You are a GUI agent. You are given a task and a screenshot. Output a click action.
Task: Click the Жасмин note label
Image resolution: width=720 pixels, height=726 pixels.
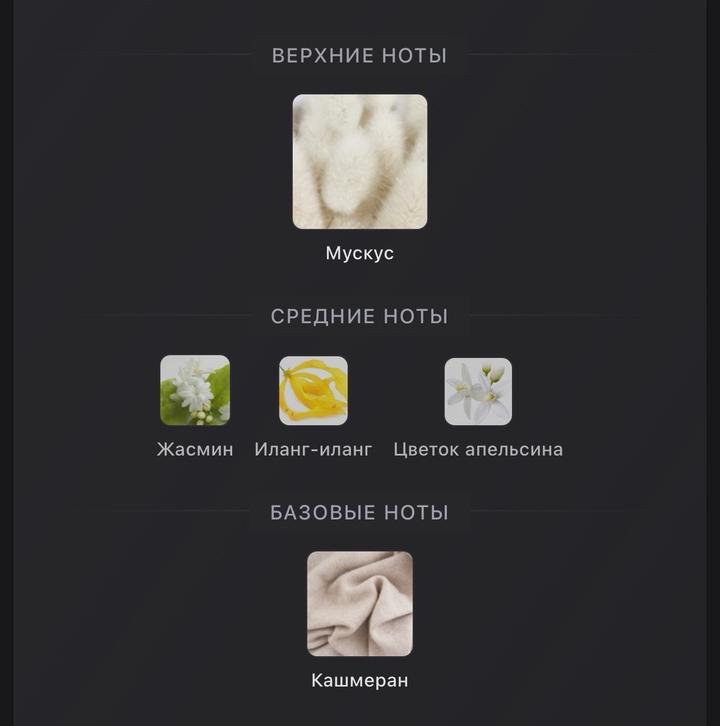pos(195,450)
